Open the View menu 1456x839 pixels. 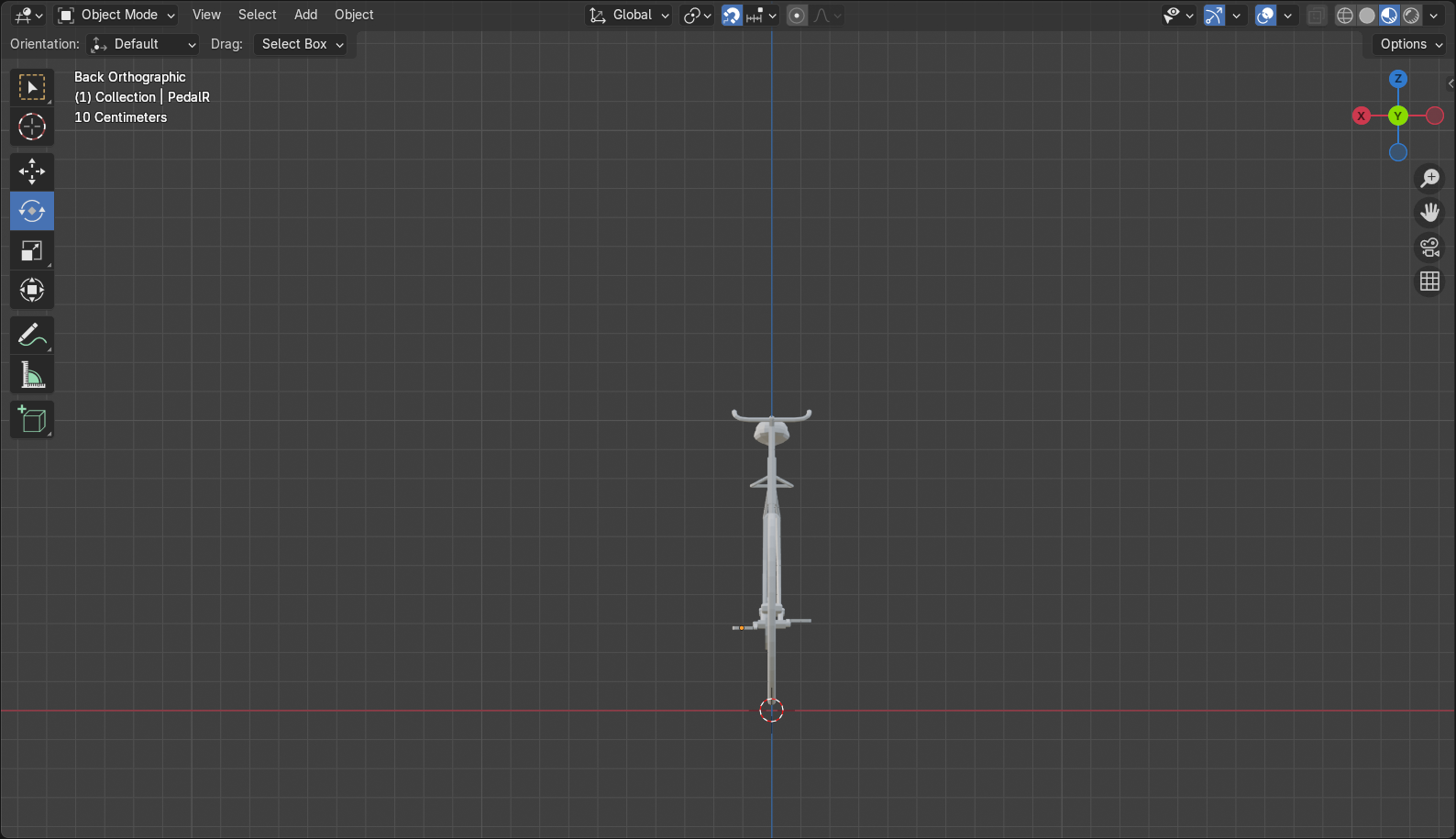tap(206, 15)
